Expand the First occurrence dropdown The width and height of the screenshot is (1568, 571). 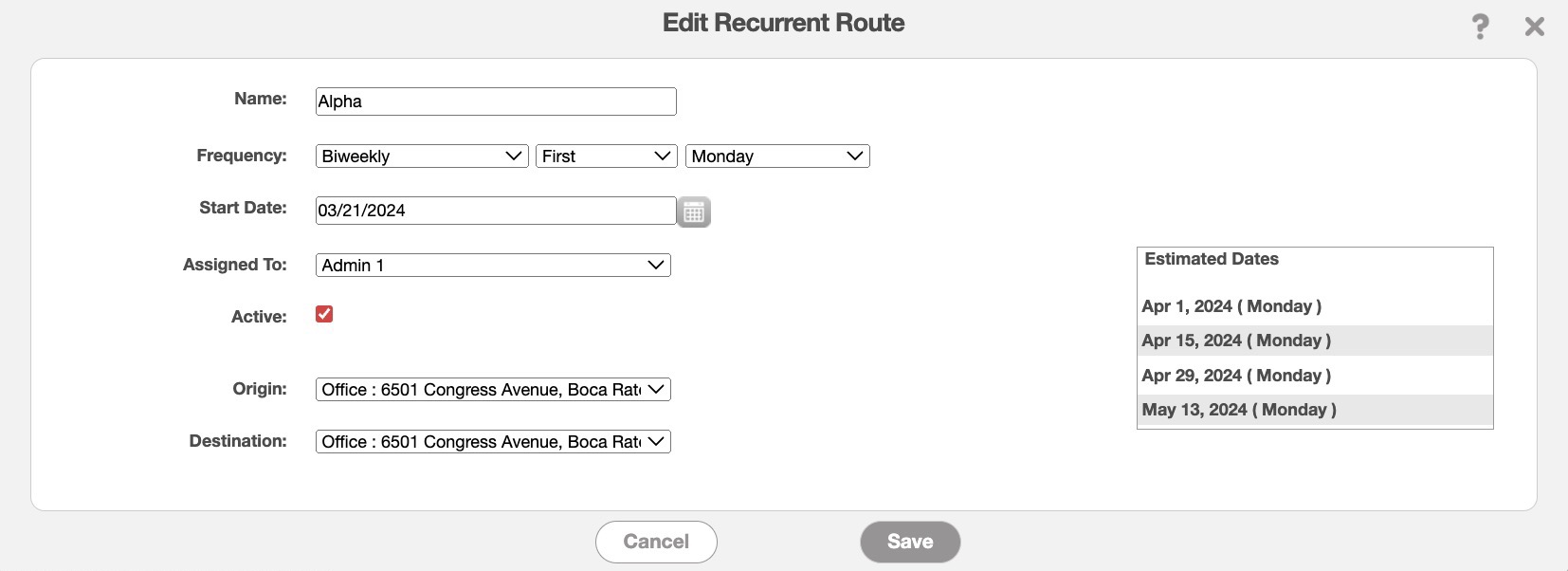click(x=606, y=157)
